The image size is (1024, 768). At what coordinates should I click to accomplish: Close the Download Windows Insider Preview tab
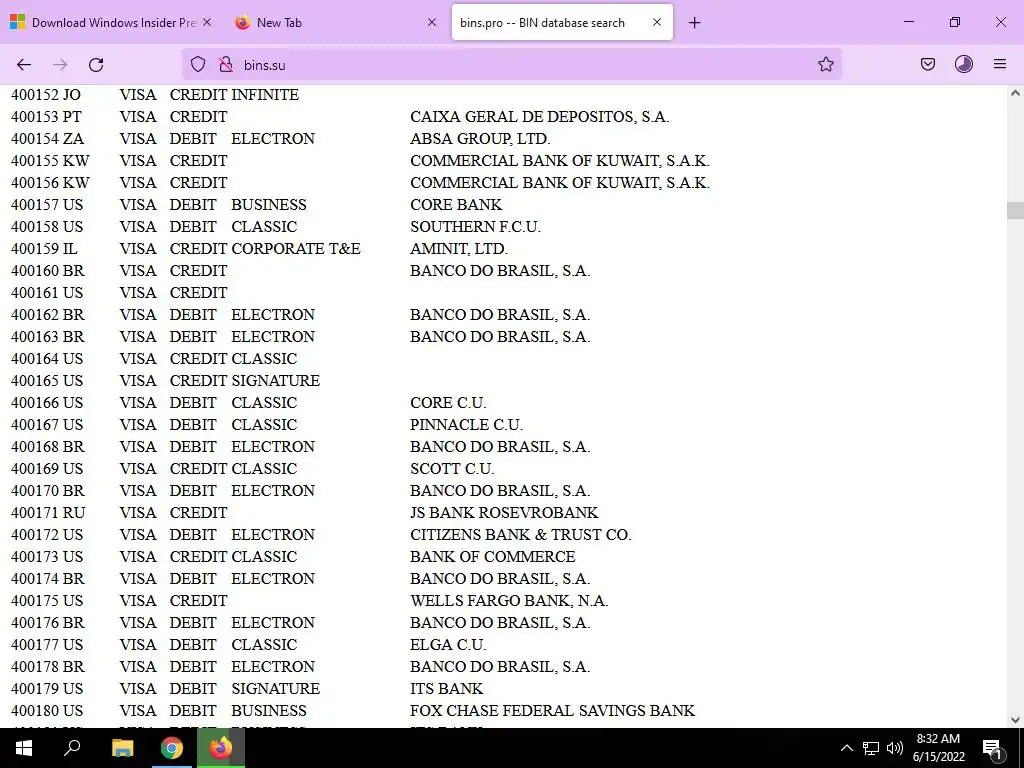click(x=207, y=22)
